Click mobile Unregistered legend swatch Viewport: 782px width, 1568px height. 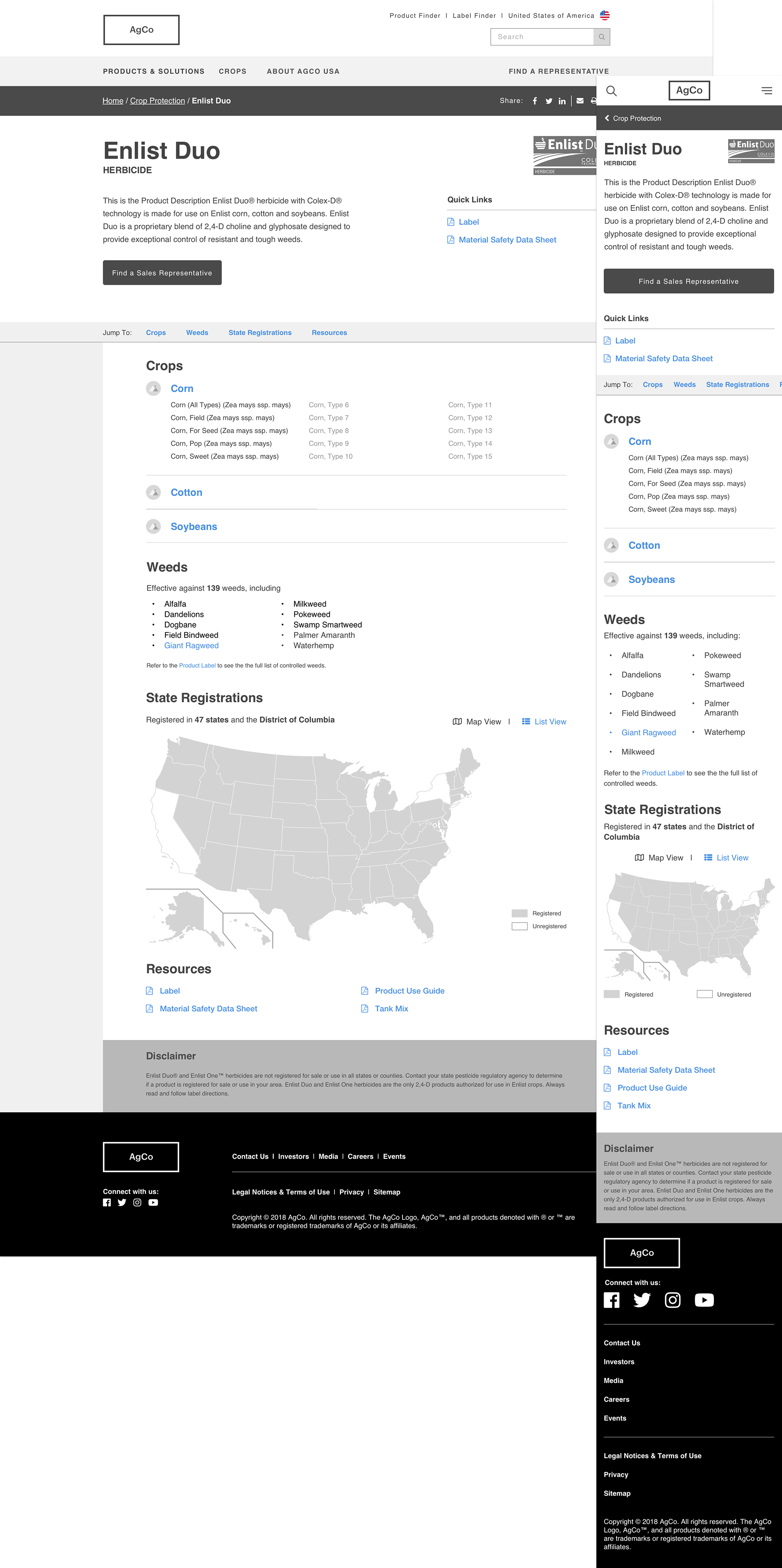coord(705,994)
